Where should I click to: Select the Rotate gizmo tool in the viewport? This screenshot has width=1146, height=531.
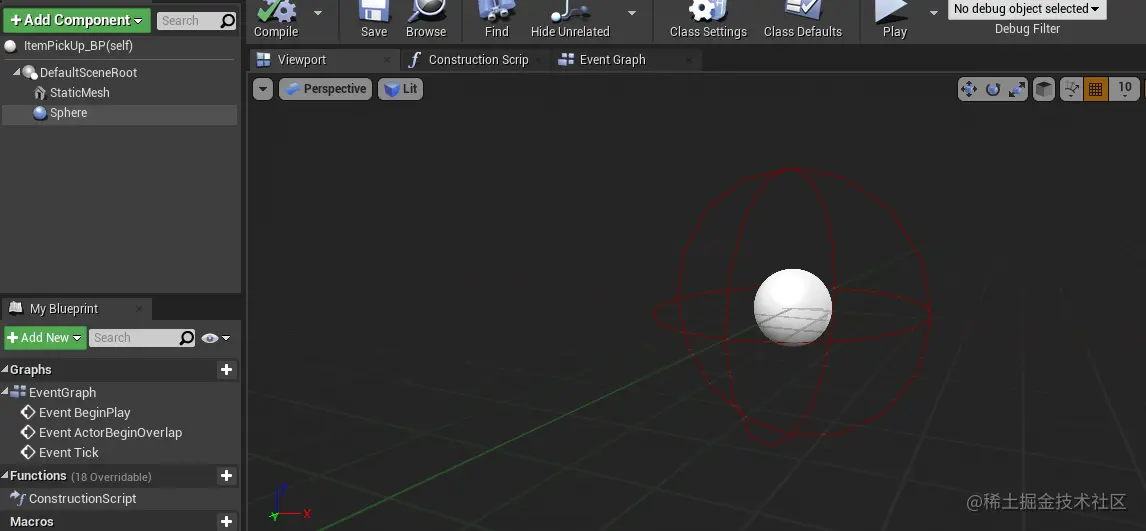click(x=993, y=89)
